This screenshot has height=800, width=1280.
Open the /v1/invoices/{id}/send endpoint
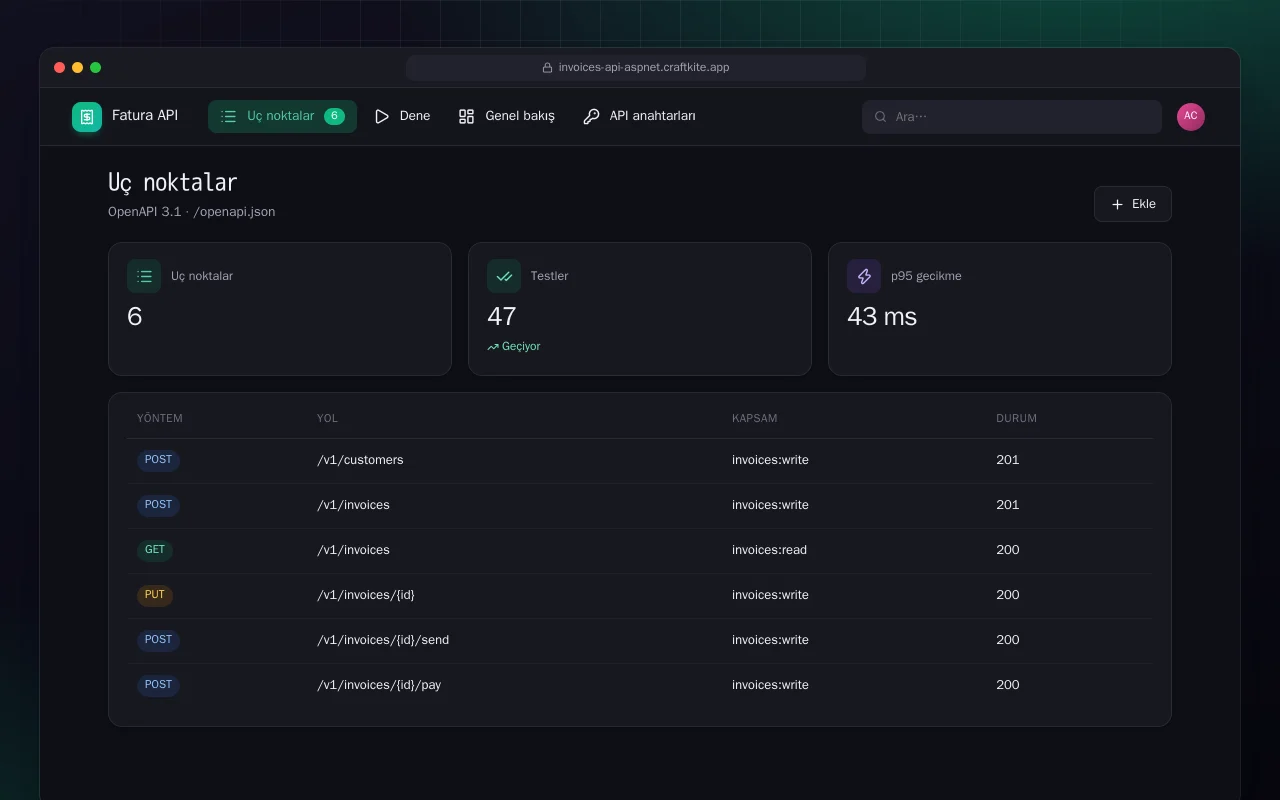pos(383,640)
